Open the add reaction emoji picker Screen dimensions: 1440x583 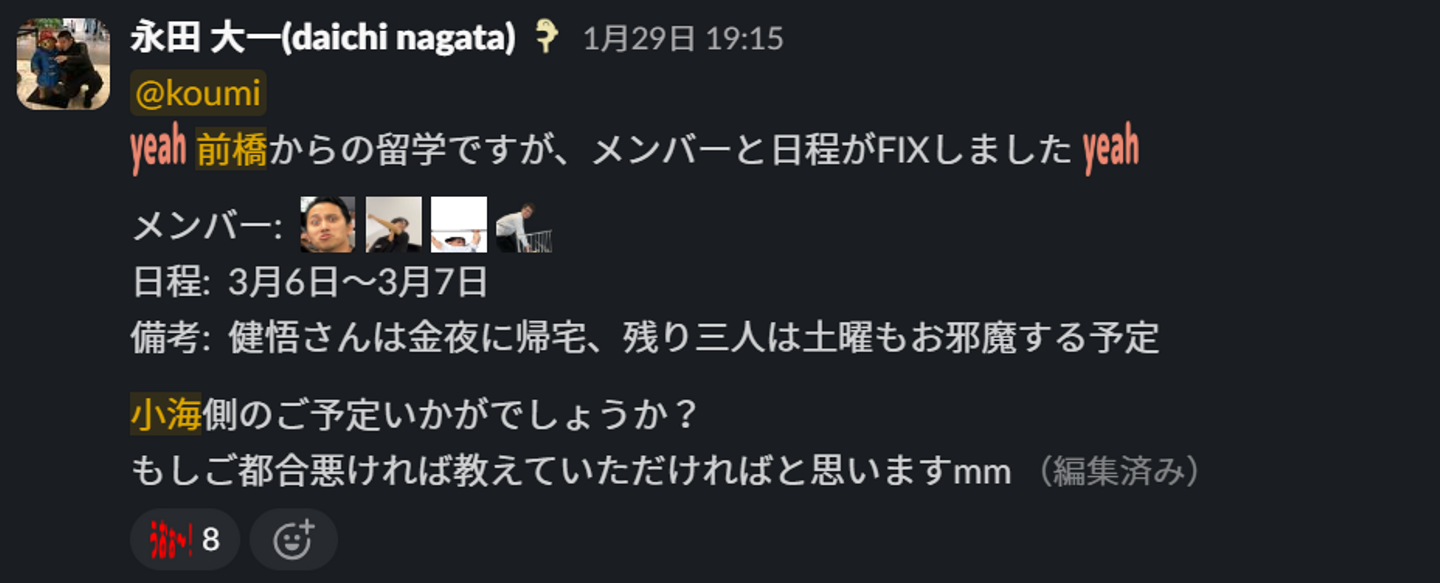[294, 540]
